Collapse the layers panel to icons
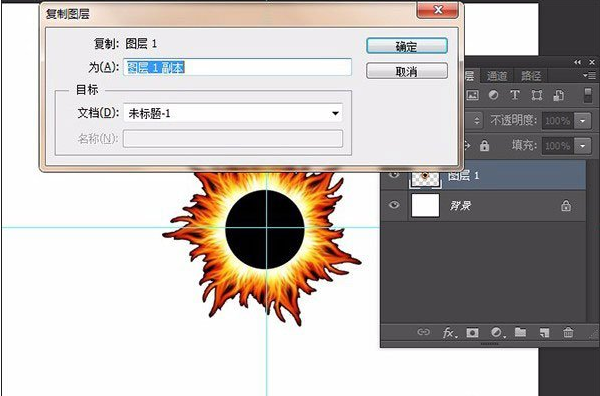 coord(577,62)
